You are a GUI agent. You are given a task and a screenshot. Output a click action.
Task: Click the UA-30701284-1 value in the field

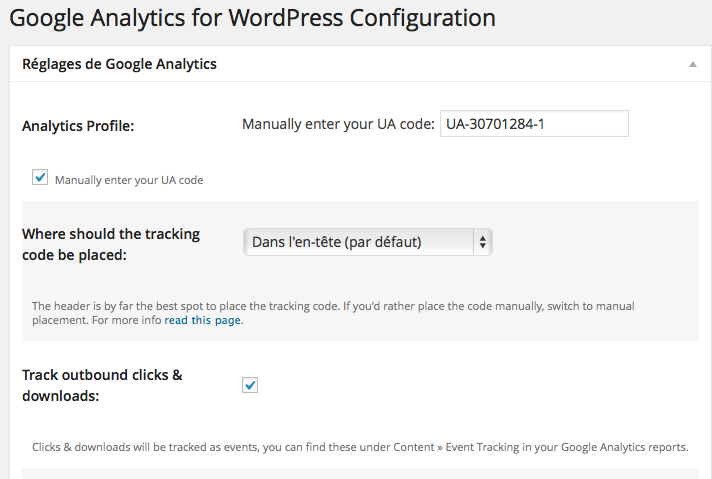[495, 124]
